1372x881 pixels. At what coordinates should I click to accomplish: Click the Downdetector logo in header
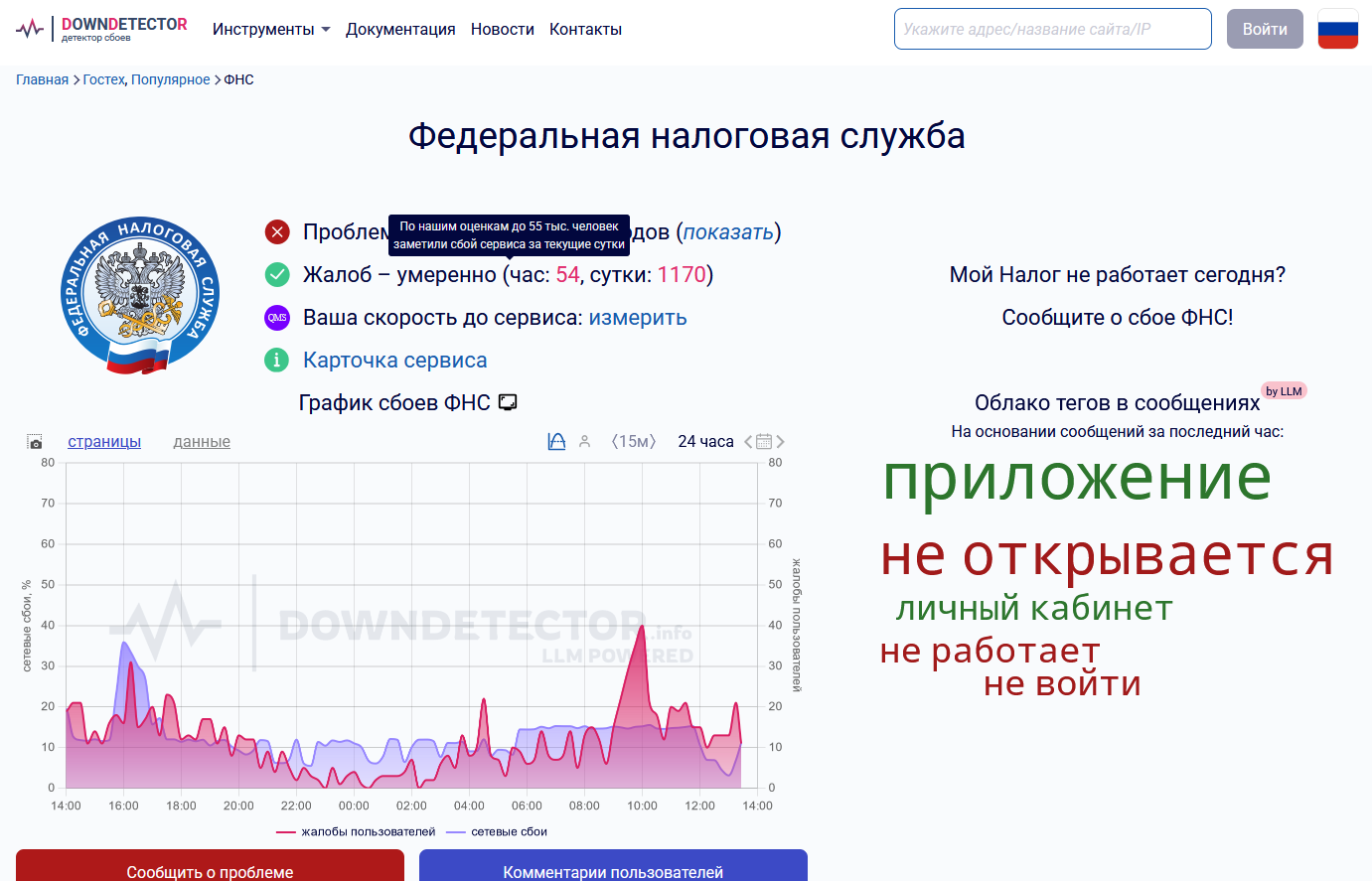[102, 29]
